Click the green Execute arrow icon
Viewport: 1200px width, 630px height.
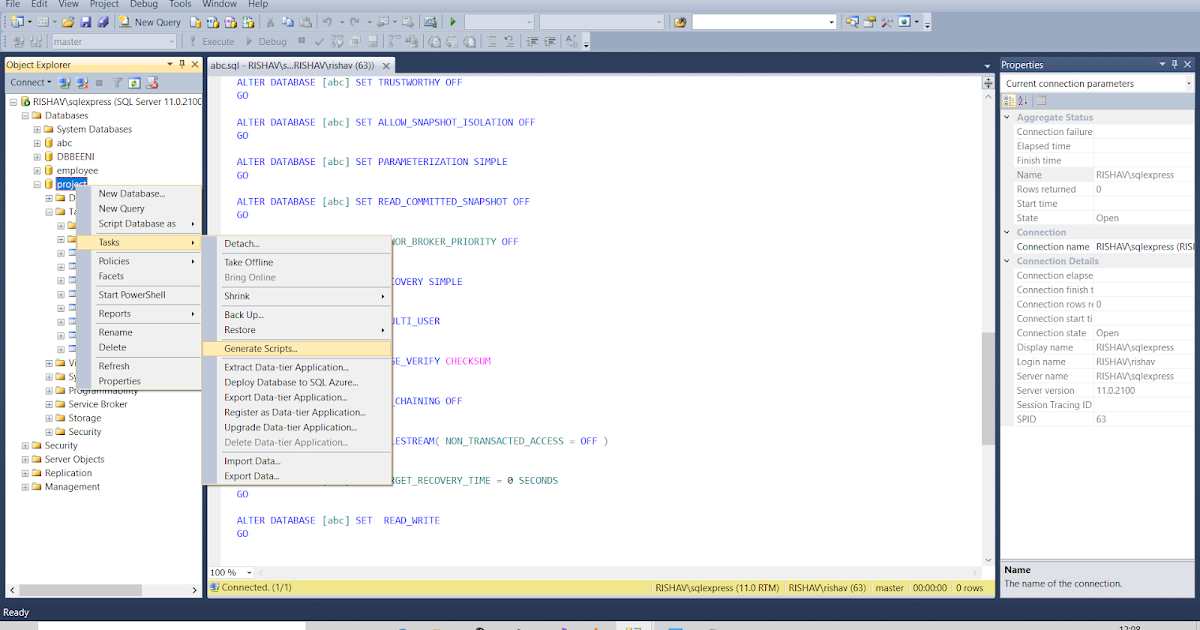point(452,21)
